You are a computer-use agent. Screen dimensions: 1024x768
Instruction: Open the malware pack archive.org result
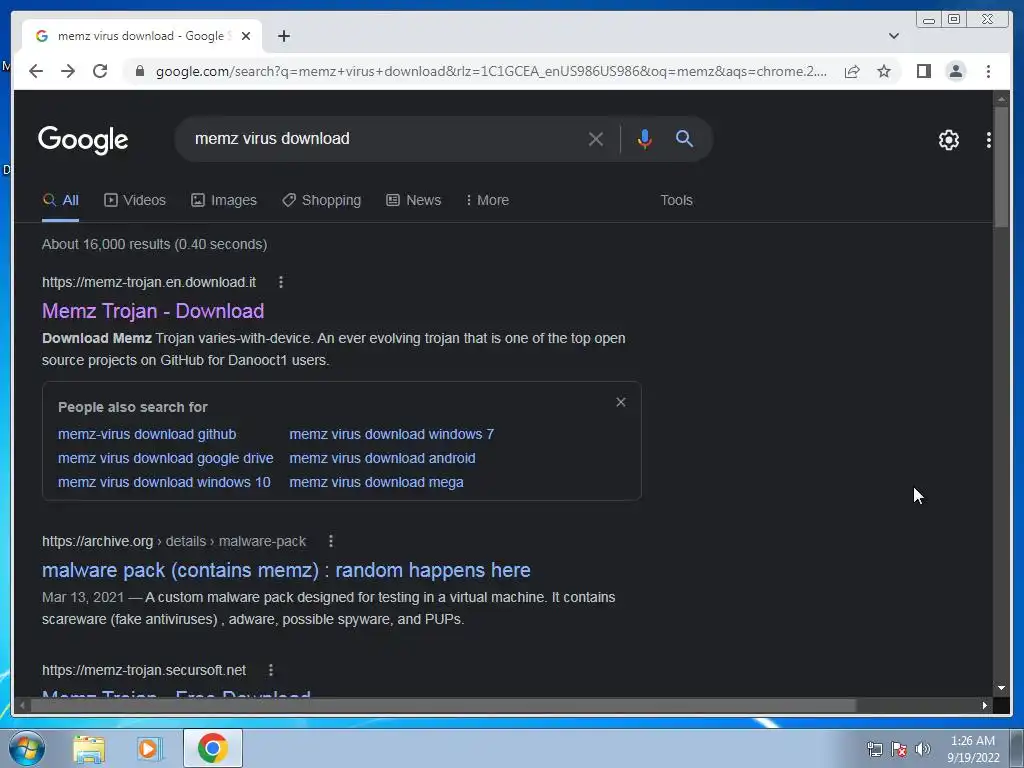click(x=286, y=570)
